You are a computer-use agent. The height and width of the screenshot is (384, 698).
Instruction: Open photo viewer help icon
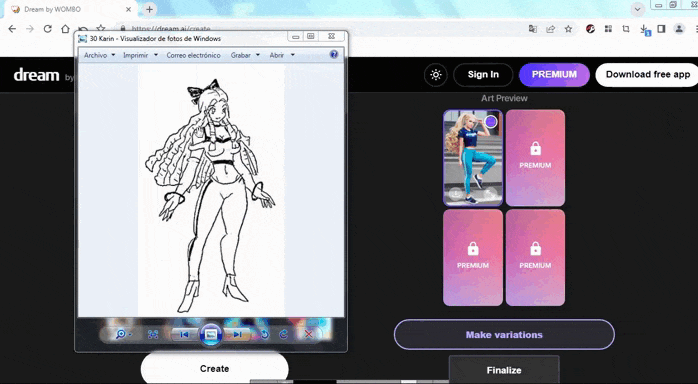pyautogui.click(x=334, y=54)
